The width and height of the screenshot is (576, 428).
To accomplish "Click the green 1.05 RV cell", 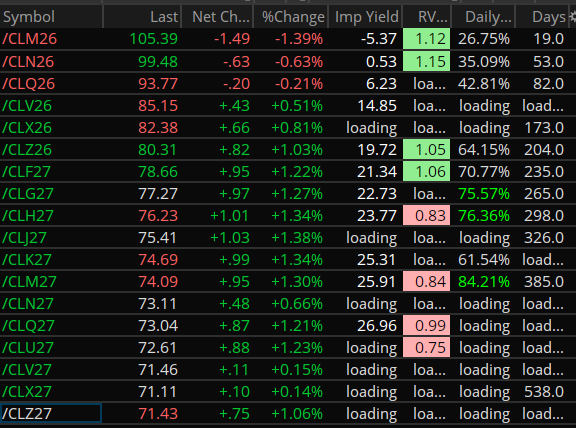I will 426,150.
